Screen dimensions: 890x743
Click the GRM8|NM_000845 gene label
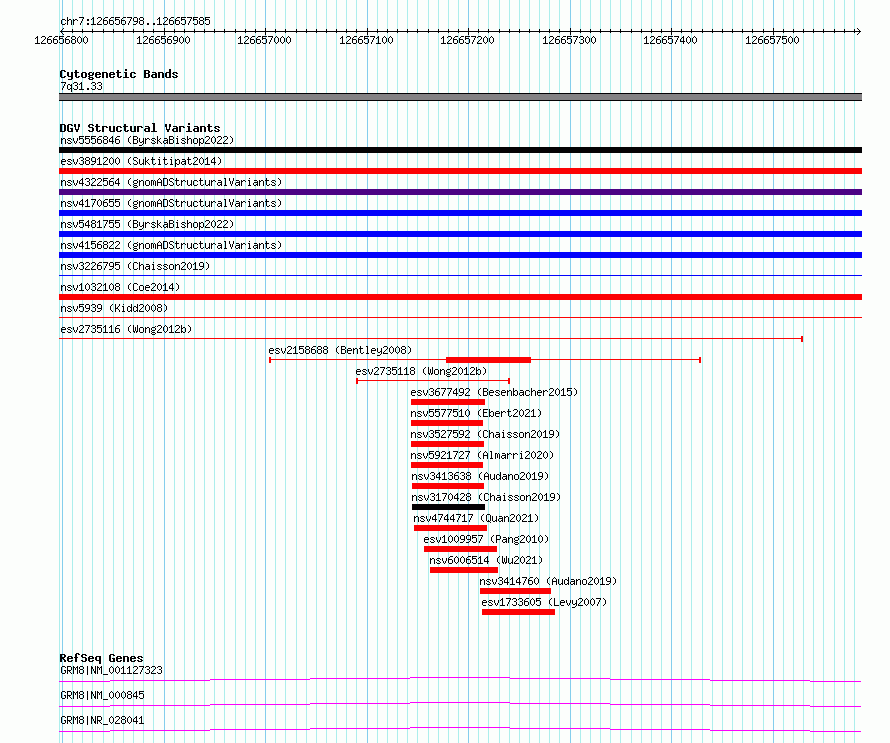point(102,695)
